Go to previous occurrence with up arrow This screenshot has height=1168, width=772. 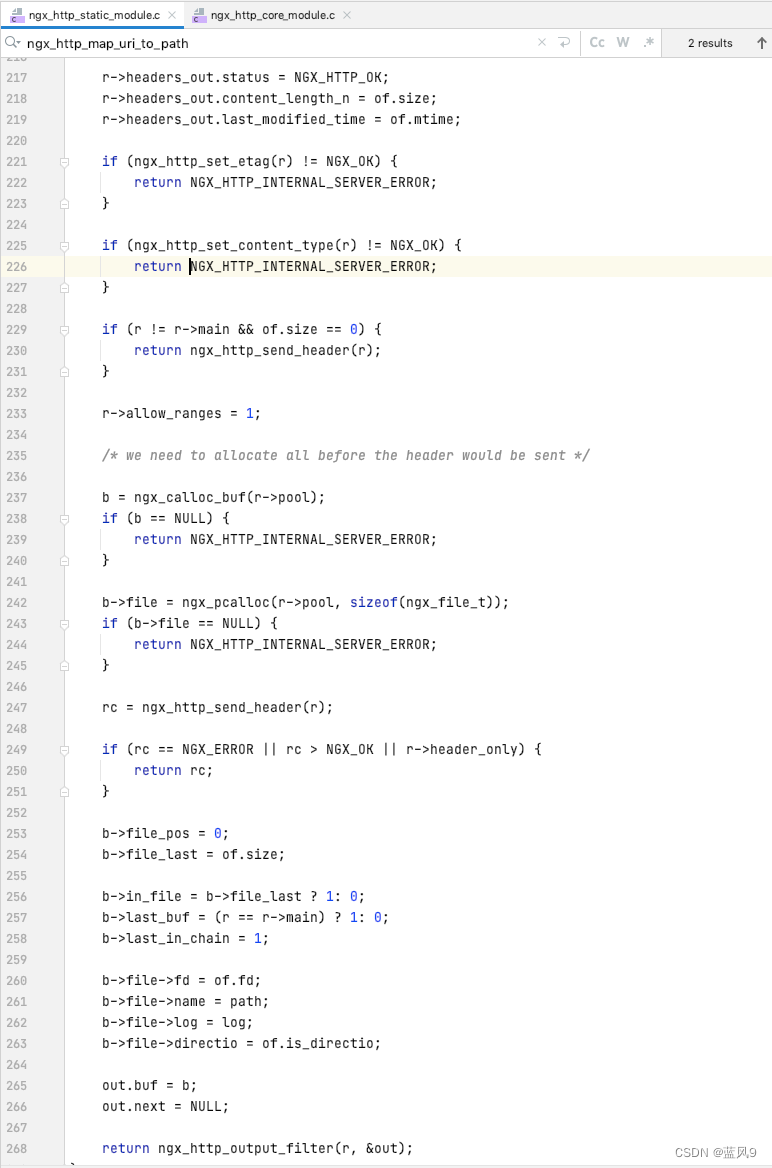[x=762, y=42]
